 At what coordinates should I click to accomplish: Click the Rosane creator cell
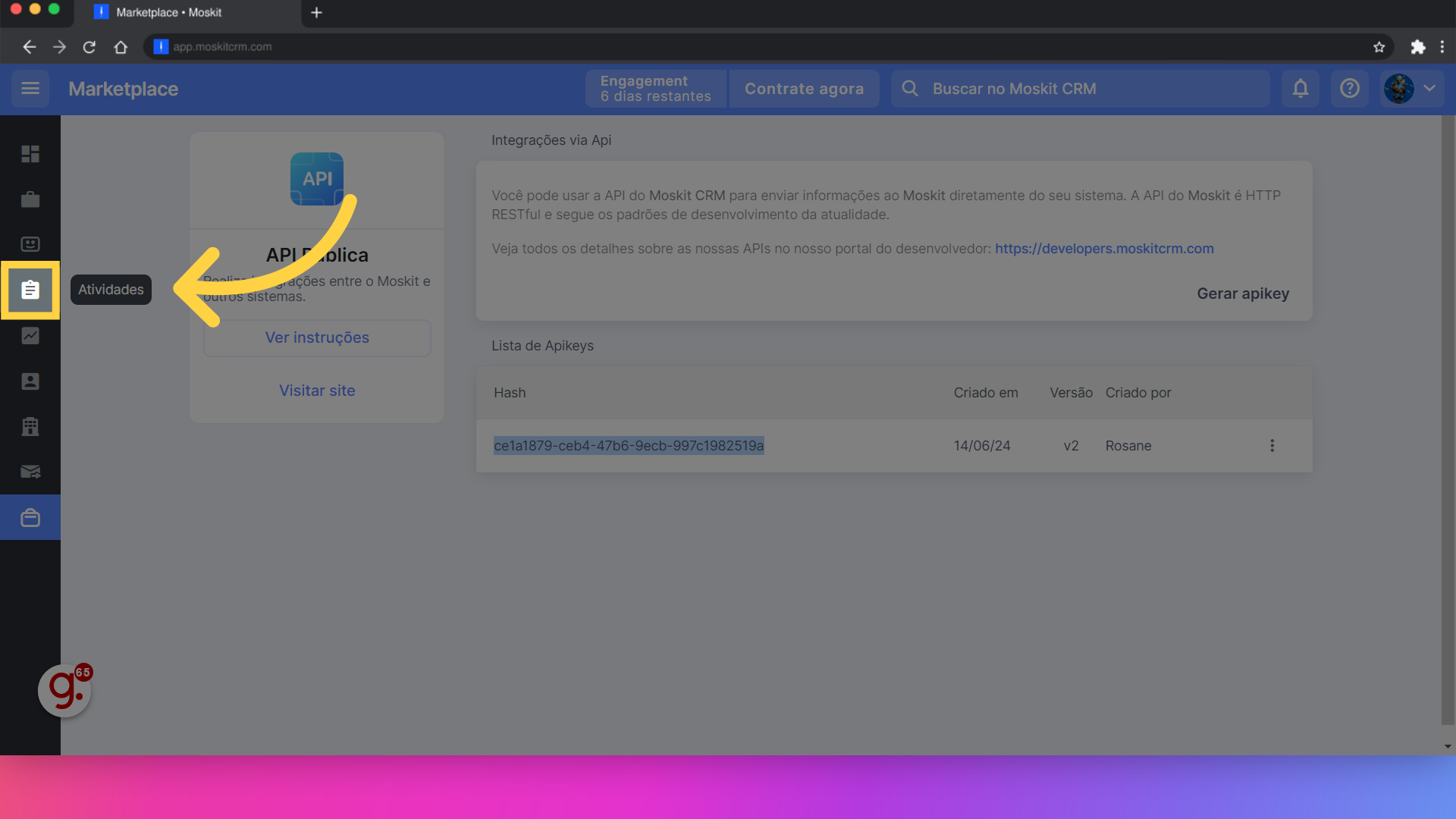point(1128,446)
